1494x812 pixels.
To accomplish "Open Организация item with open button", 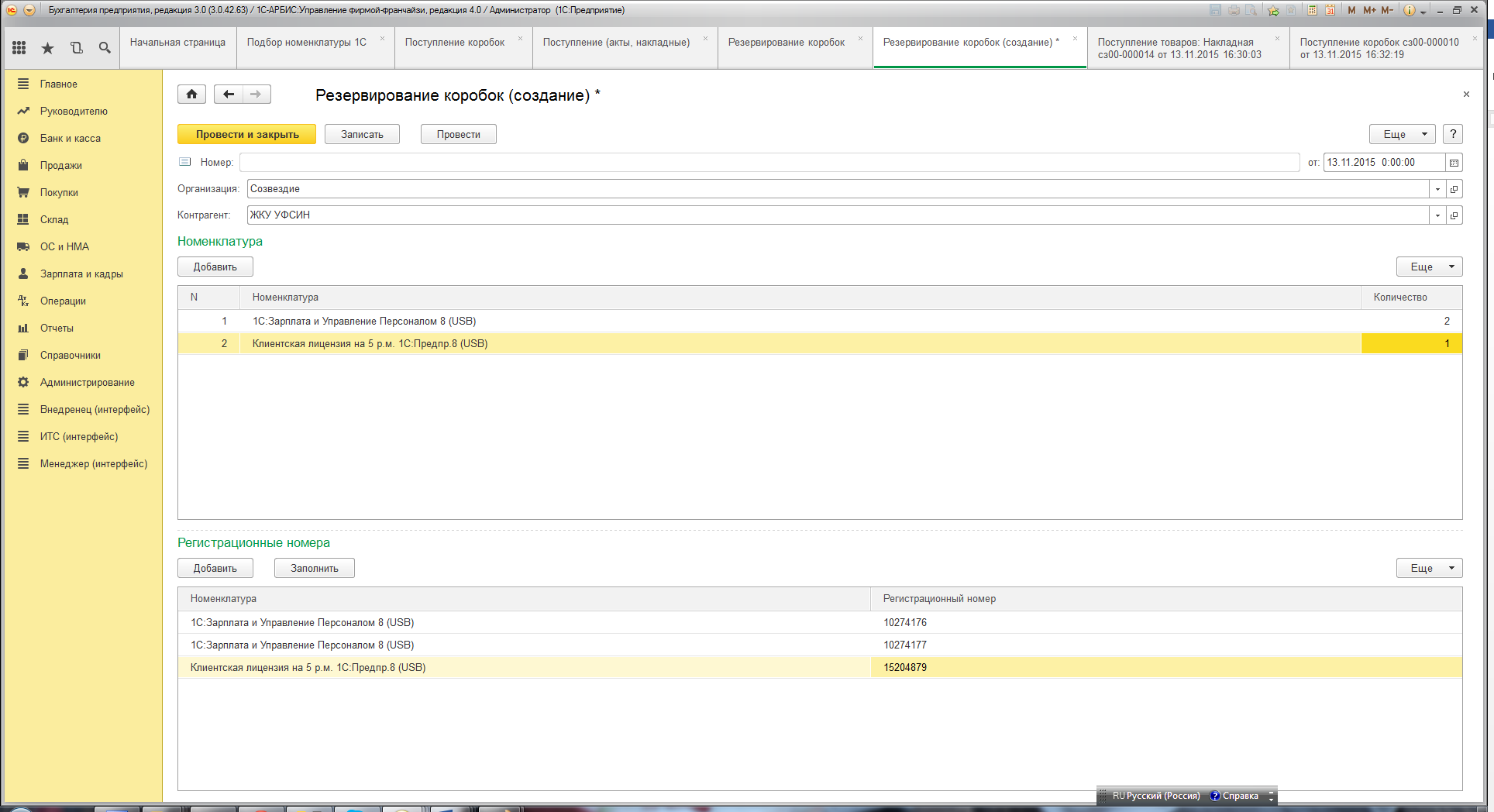I will [x=1454, y=189].
